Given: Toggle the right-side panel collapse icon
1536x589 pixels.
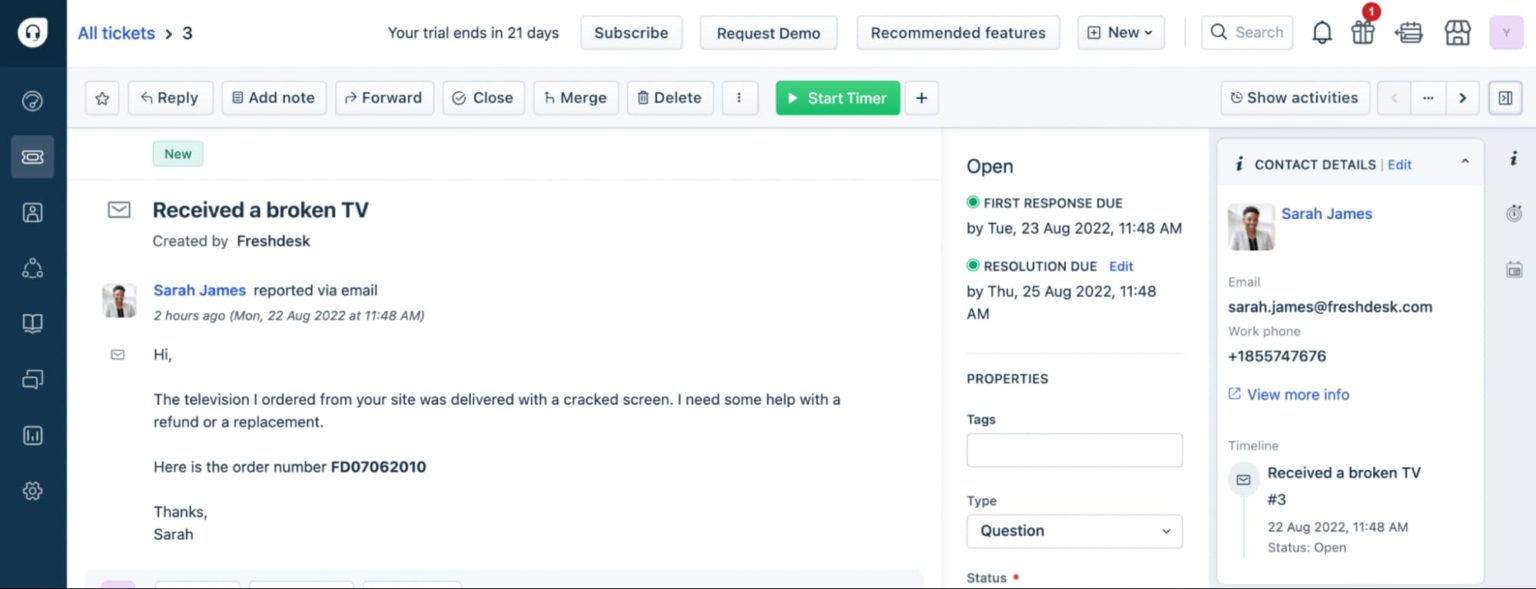Looking at the screenshot, I should 1505,97.
